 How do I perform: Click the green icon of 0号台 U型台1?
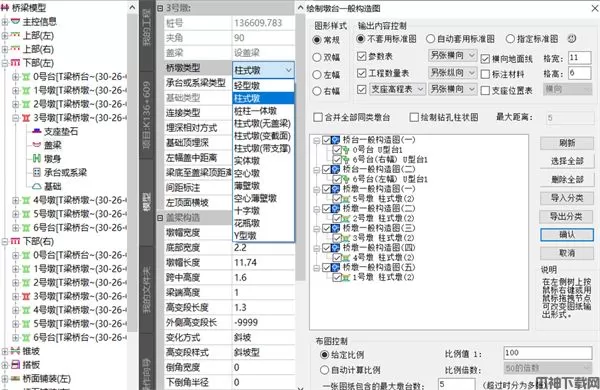(346, 150)
